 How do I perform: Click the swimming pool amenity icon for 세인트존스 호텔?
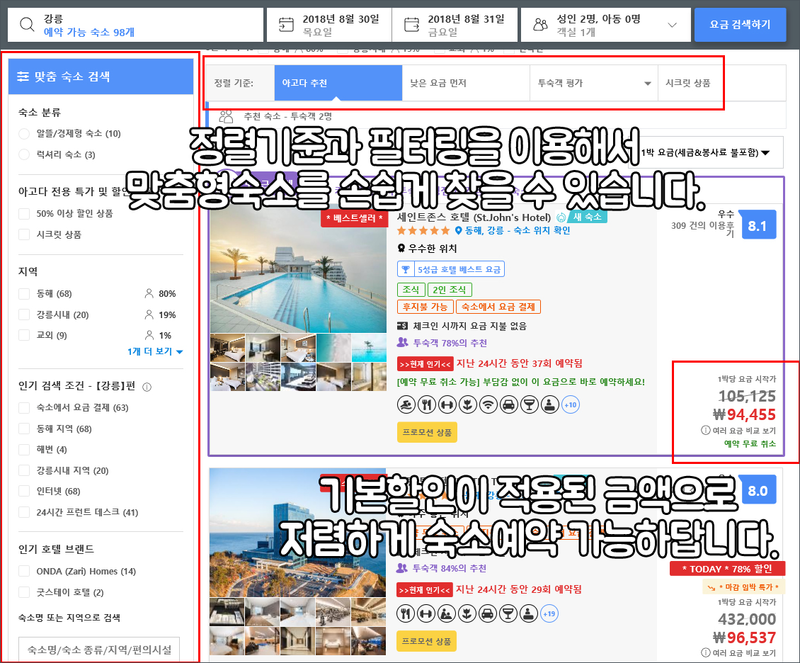pyautogui.click(x=406, y=405)
